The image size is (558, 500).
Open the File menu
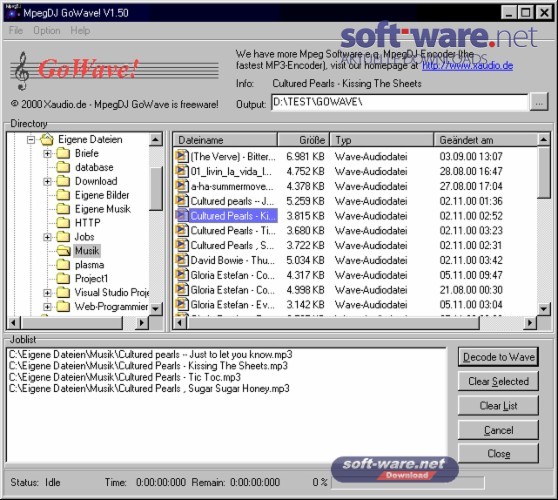tap(16, 31)
